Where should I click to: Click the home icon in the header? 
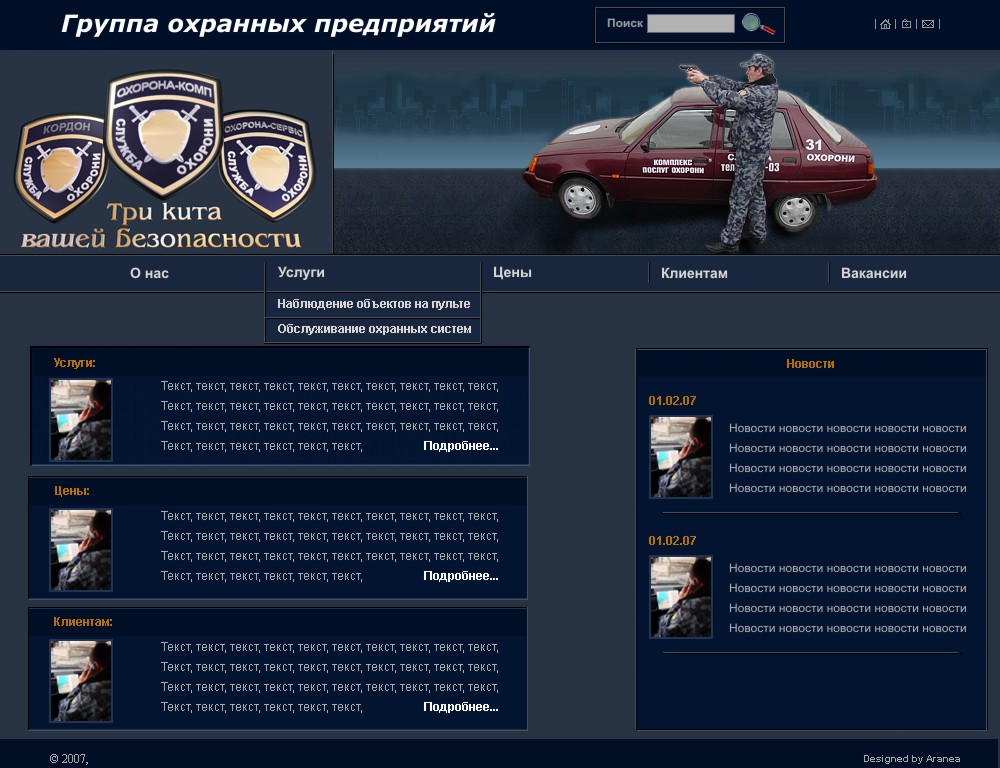(x=885, y=24)
